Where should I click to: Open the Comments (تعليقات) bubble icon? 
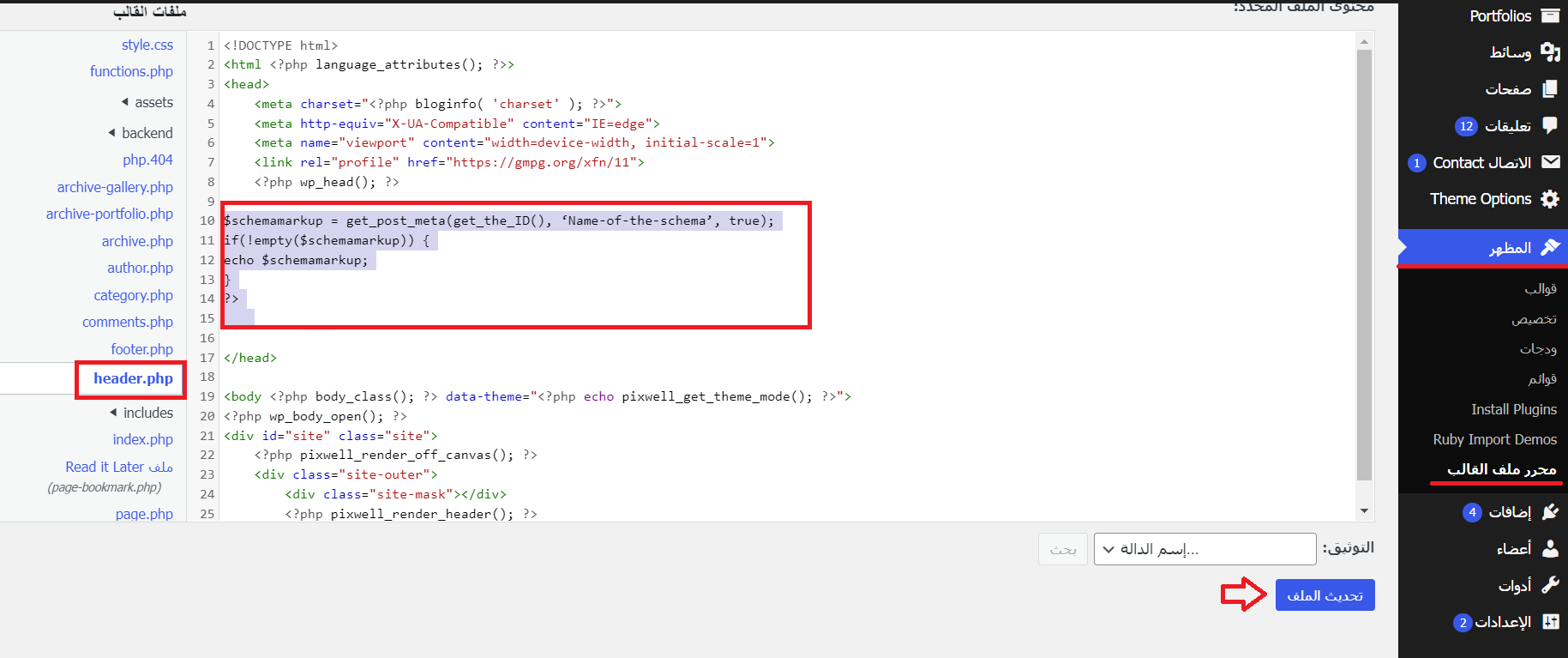[1550, 125]
